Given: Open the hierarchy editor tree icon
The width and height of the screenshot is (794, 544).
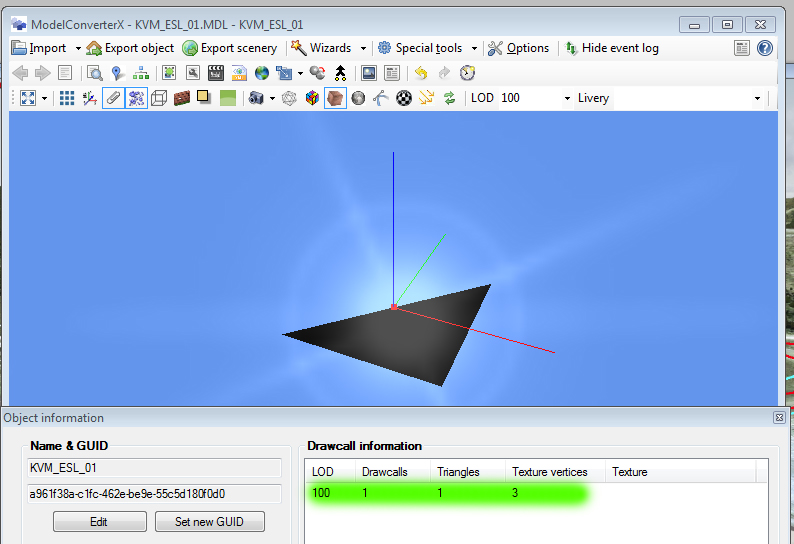Looking at the screenshot, I should (141, 73).
